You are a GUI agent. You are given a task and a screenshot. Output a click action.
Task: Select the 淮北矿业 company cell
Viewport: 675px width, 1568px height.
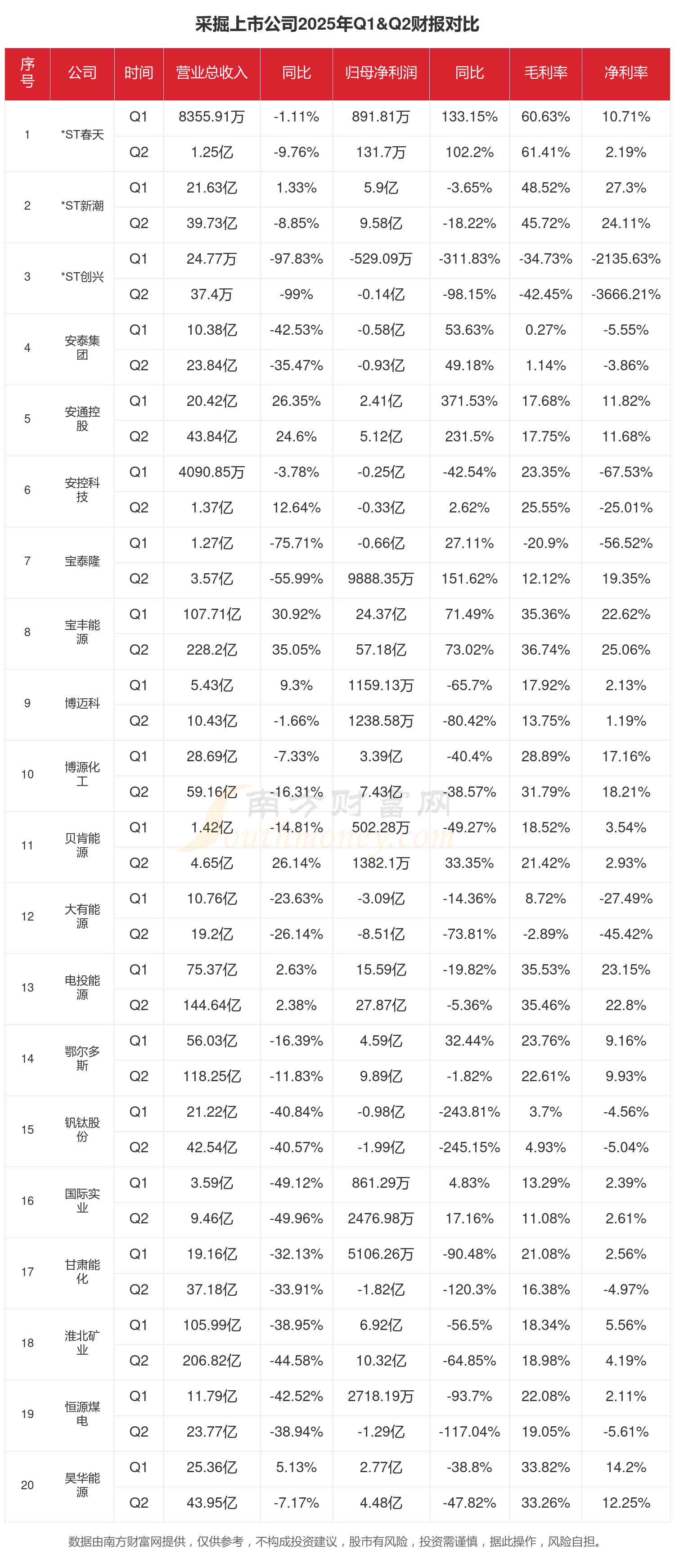(x=82, y=1342)
